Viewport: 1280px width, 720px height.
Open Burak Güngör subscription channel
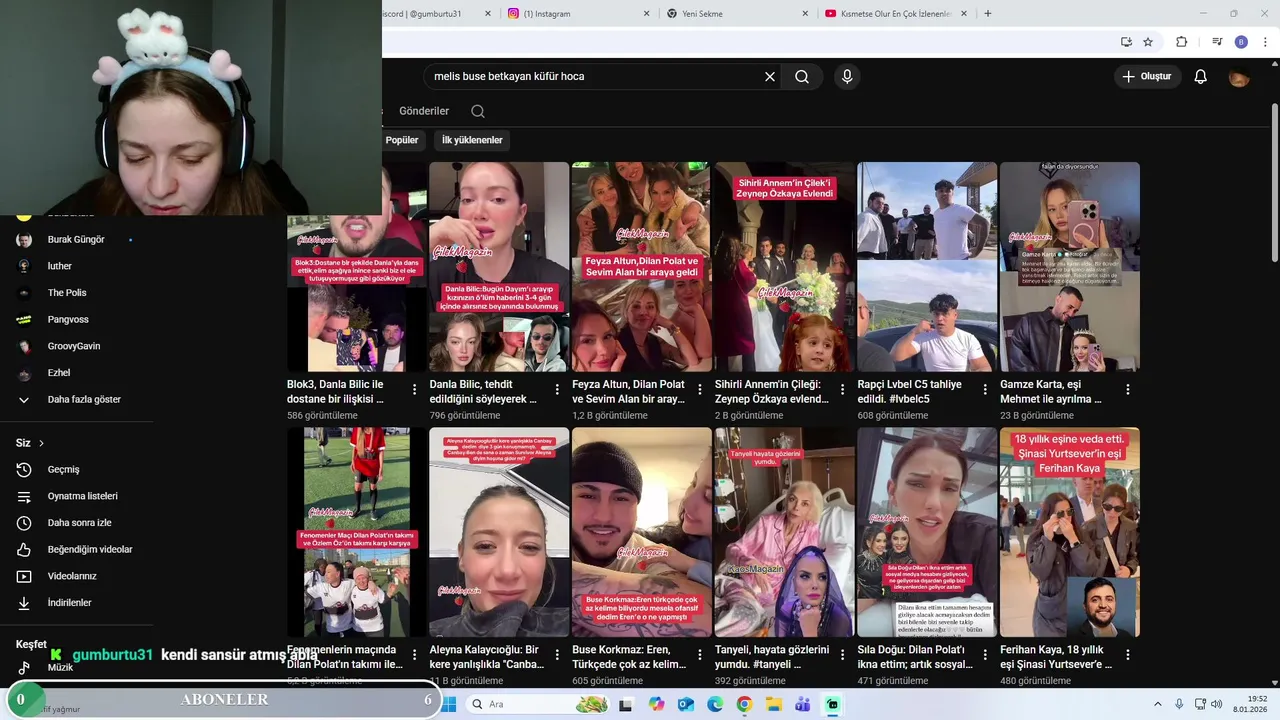tap(76, 240)
